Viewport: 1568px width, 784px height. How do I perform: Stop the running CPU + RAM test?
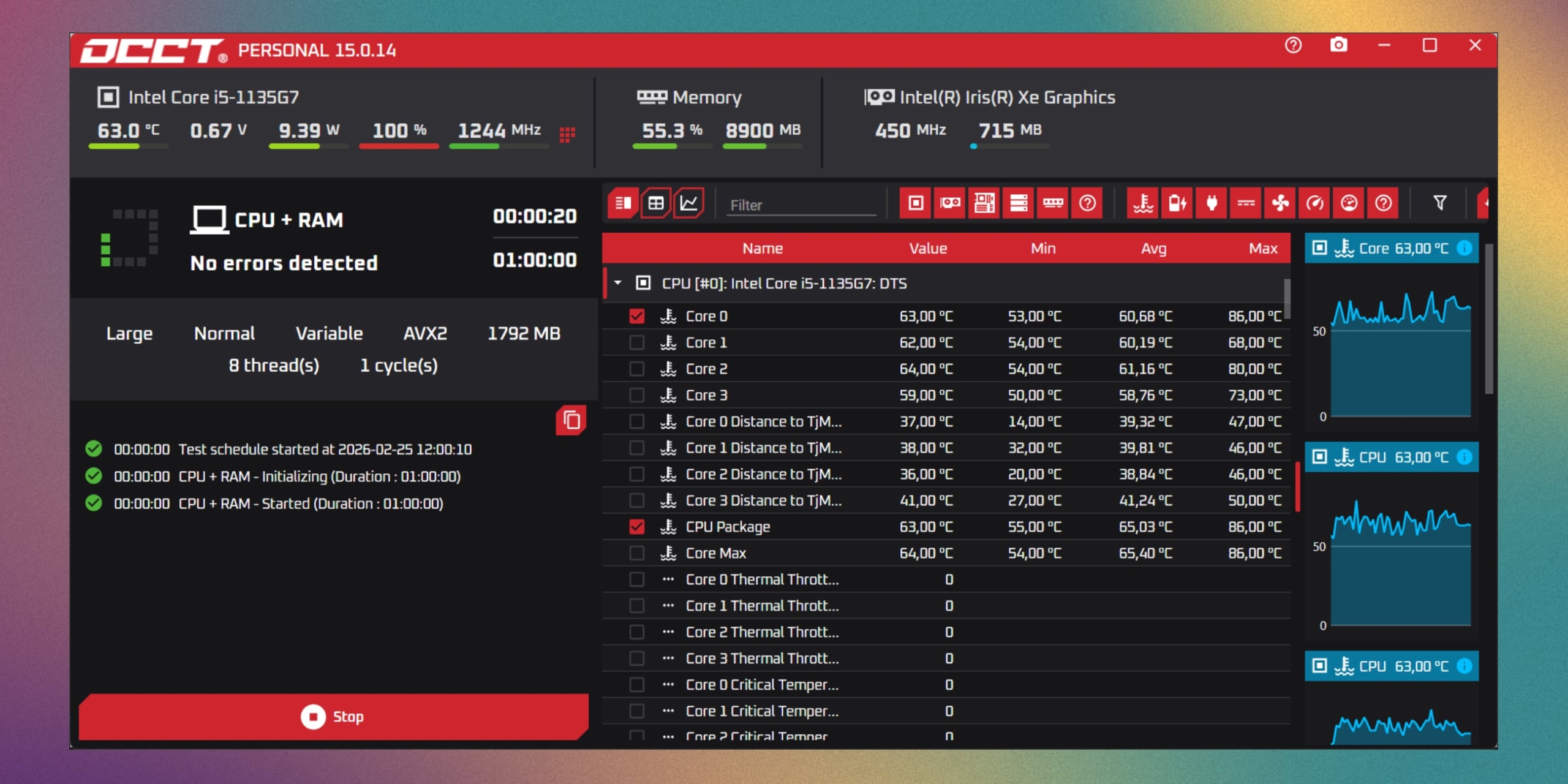point(333,717)
